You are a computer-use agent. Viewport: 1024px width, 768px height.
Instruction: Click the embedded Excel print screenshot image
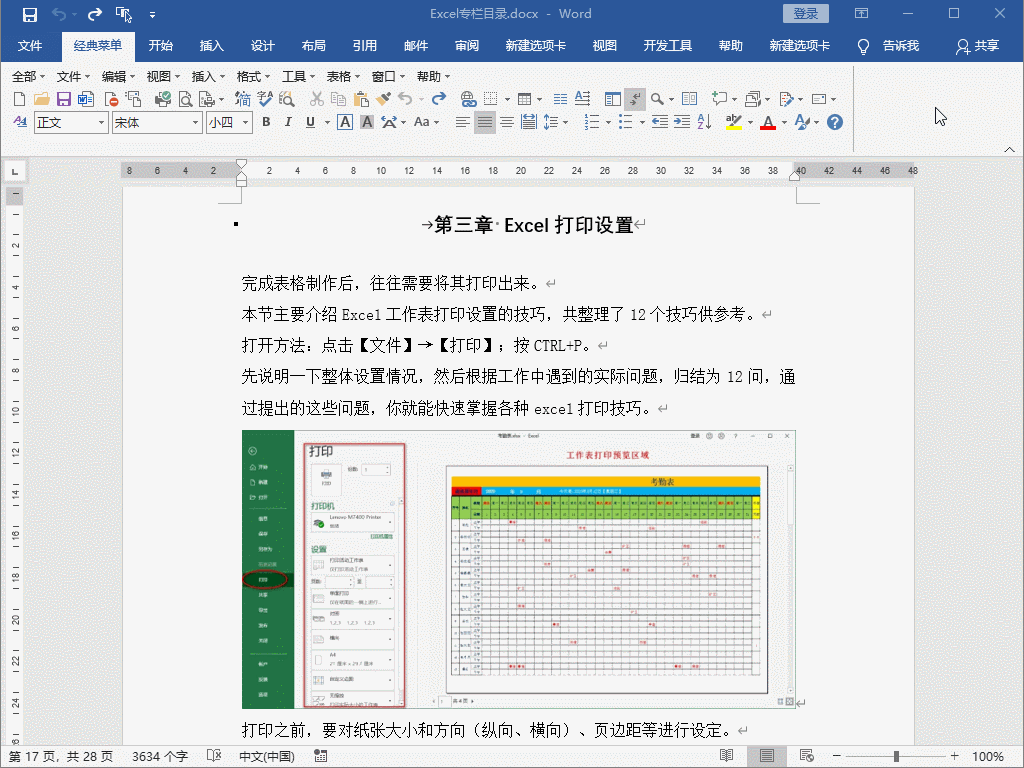pyautogui.click(x=519, y=569)
